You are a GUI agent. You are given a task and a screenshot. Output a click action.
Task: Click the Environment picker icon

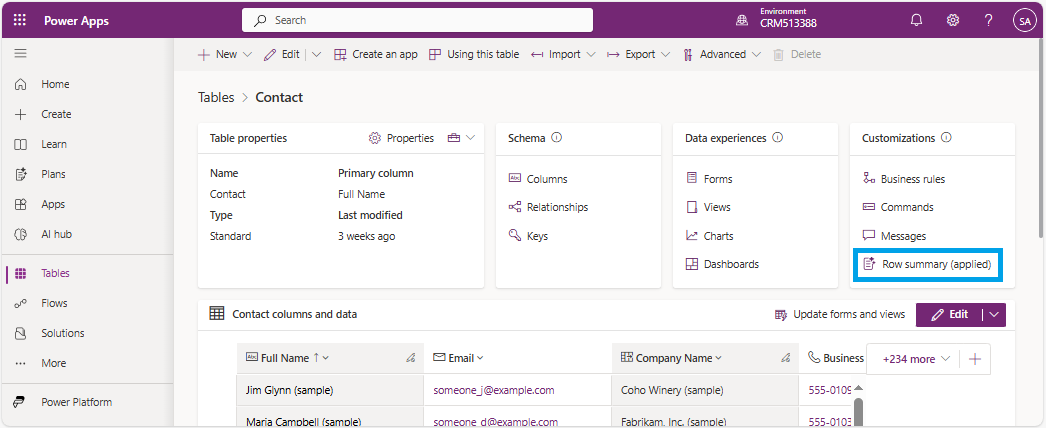pos(742,20)
